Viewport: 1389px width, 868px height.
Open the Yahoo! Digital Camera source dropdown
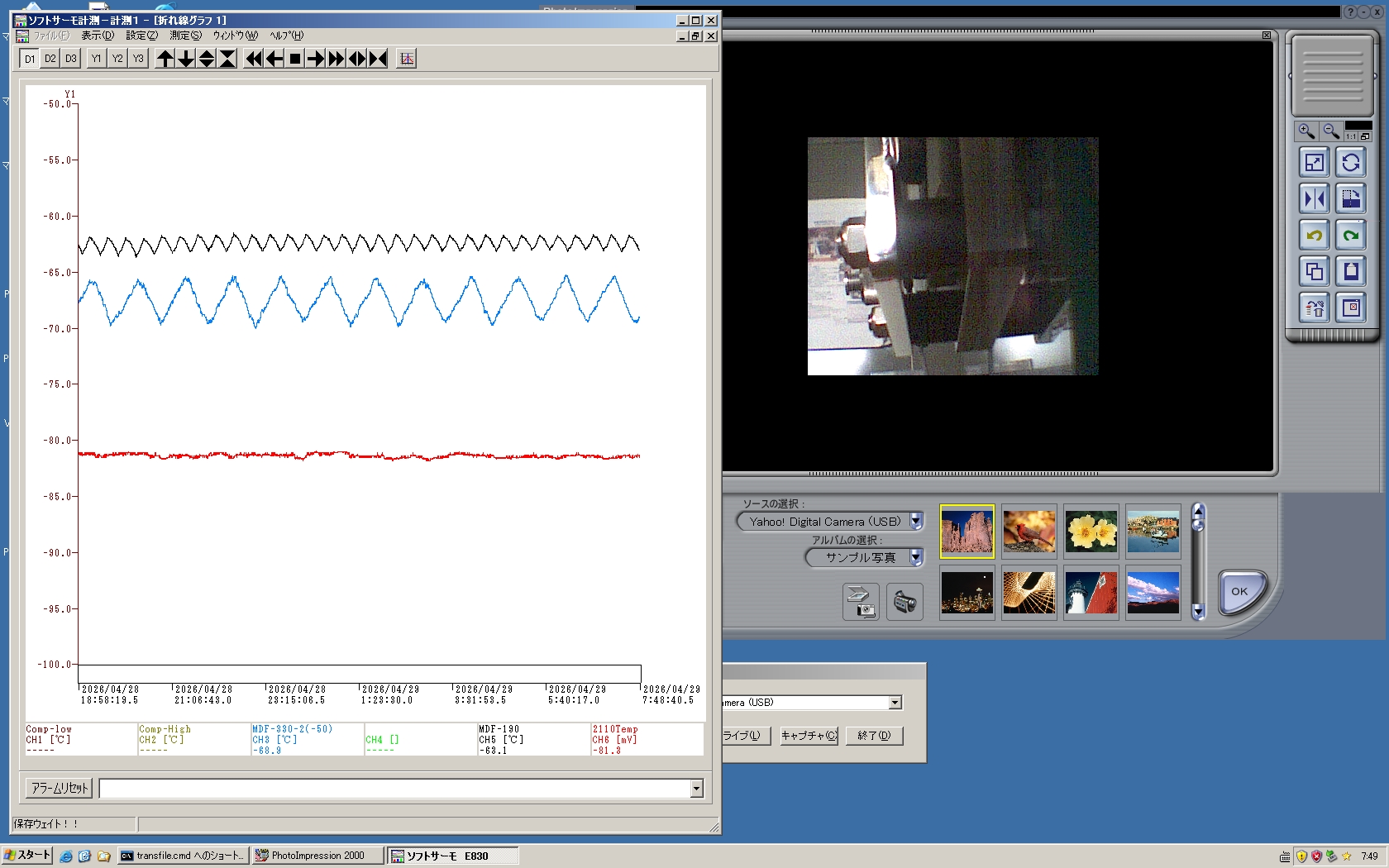click(916, 522)
